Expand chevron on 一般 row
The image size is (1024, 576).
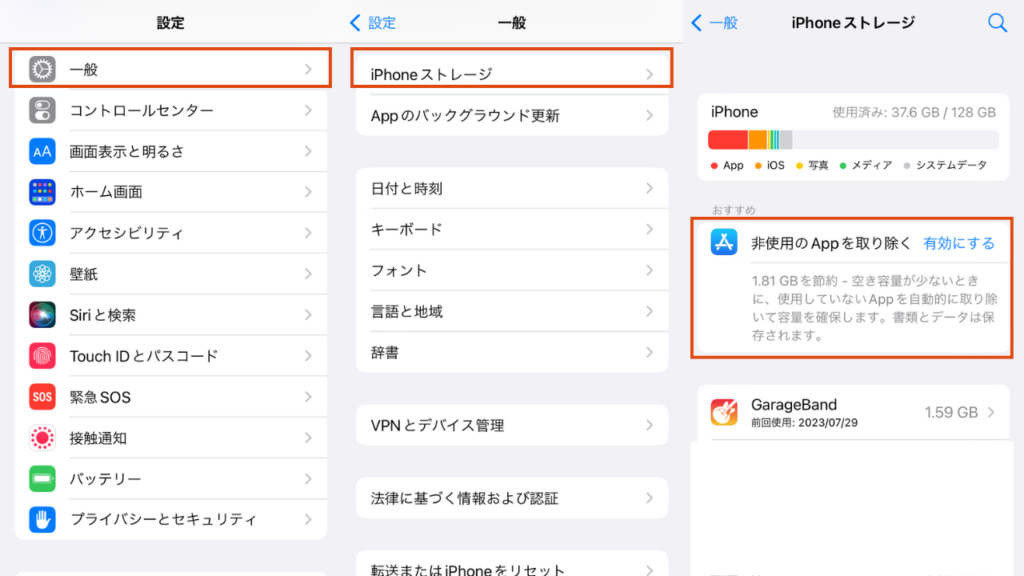[309, 69]
